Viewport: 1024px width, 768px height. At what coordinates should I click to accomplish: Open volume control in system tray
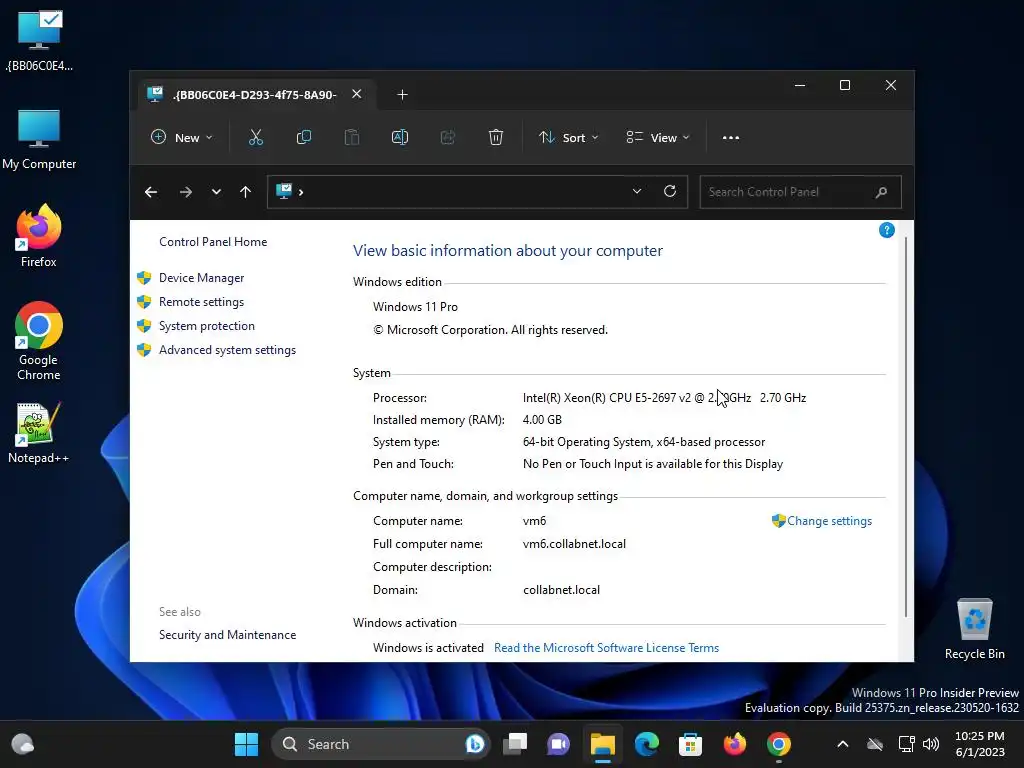pos(931,744)
